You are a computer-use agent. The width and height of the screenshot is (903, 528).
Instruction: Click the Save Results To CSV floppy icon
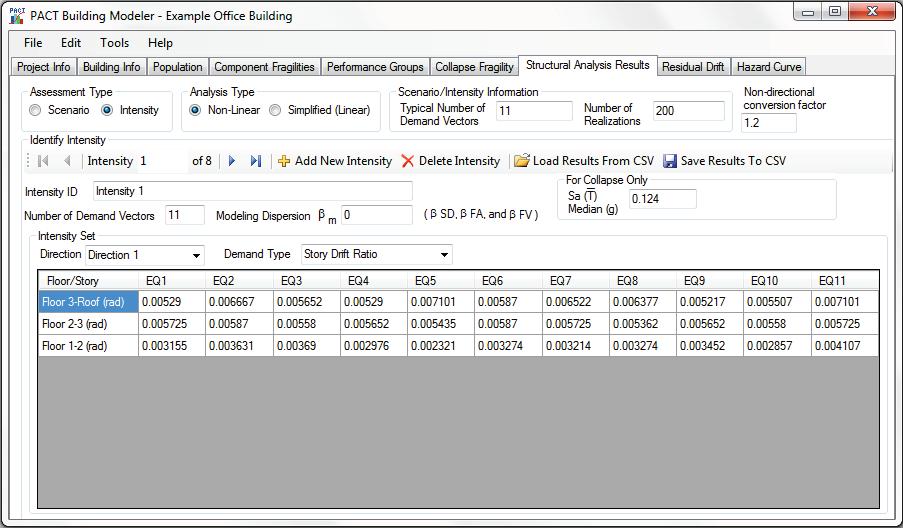point(670,161)
